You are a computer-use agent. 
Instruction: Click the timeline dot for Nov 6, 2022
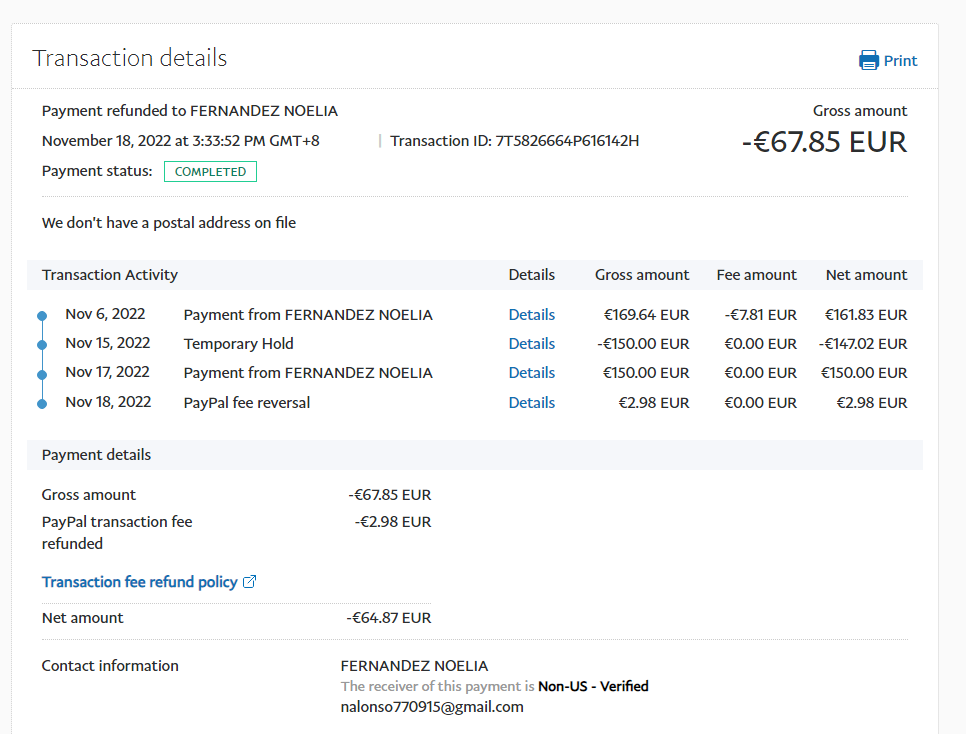pyautogui.click(x=41, y=316)
